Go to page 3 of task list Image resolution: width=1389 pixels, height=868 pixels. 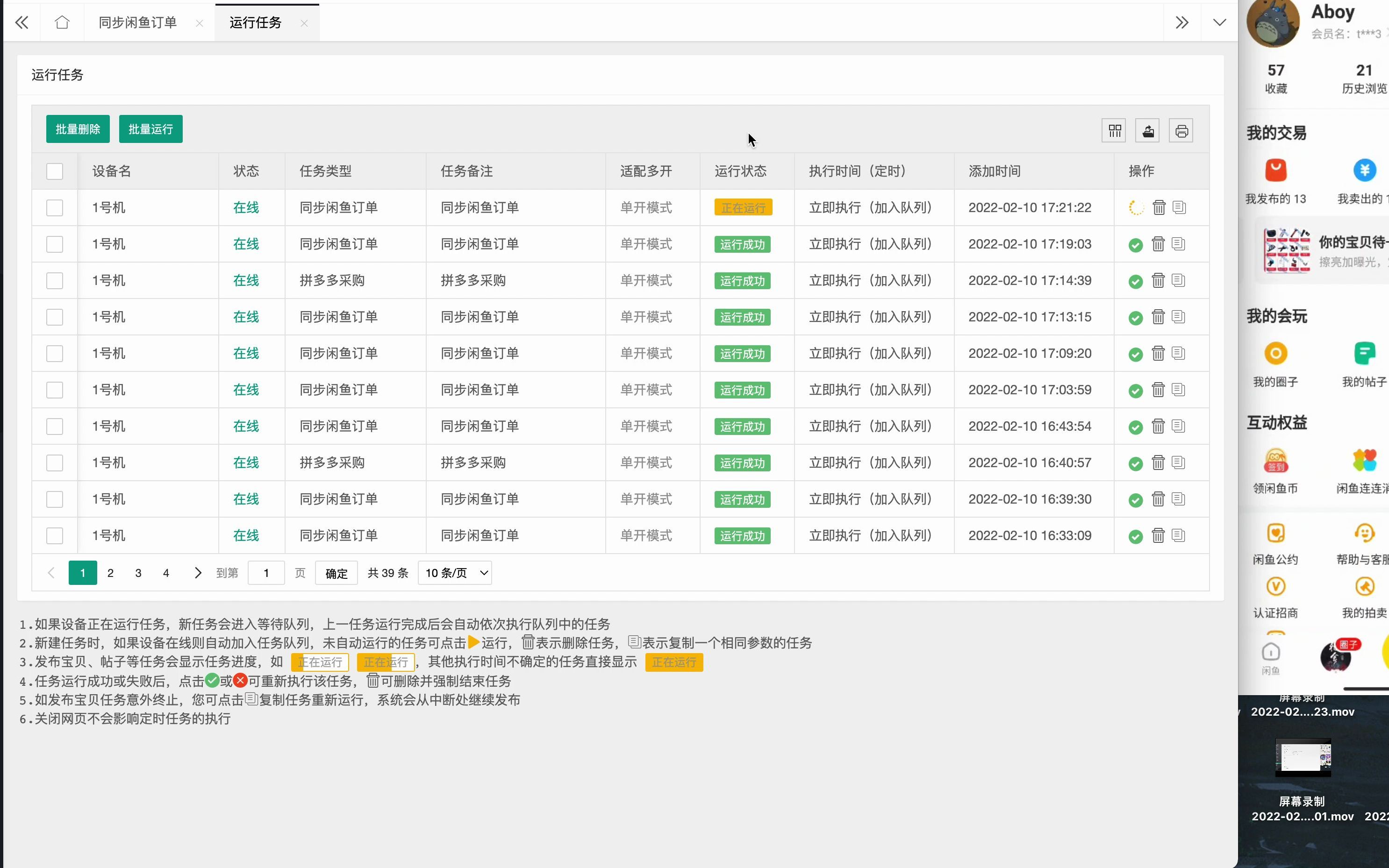point(138,573)
